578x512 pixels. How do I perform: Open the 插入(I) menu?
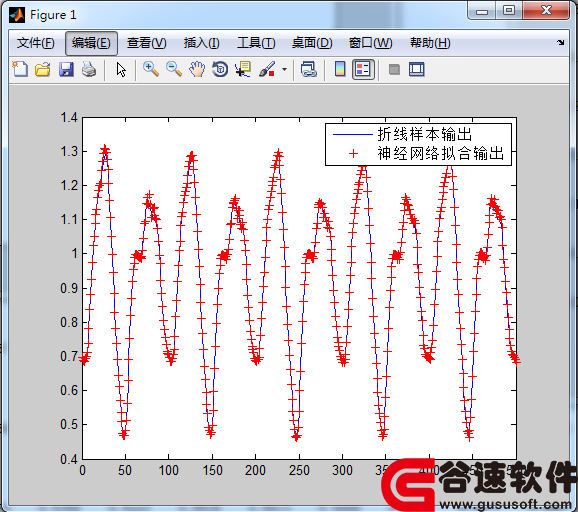coord(202,43)
